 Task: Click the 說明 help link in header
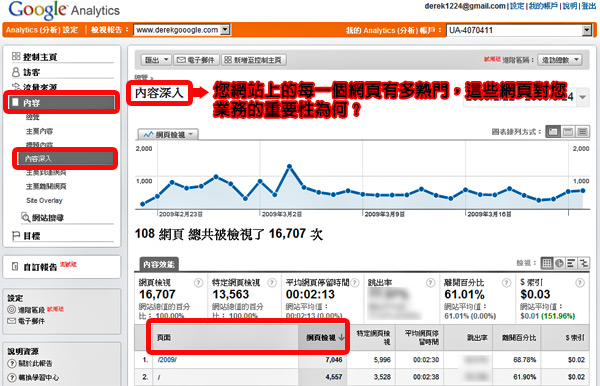coord(569,6)
